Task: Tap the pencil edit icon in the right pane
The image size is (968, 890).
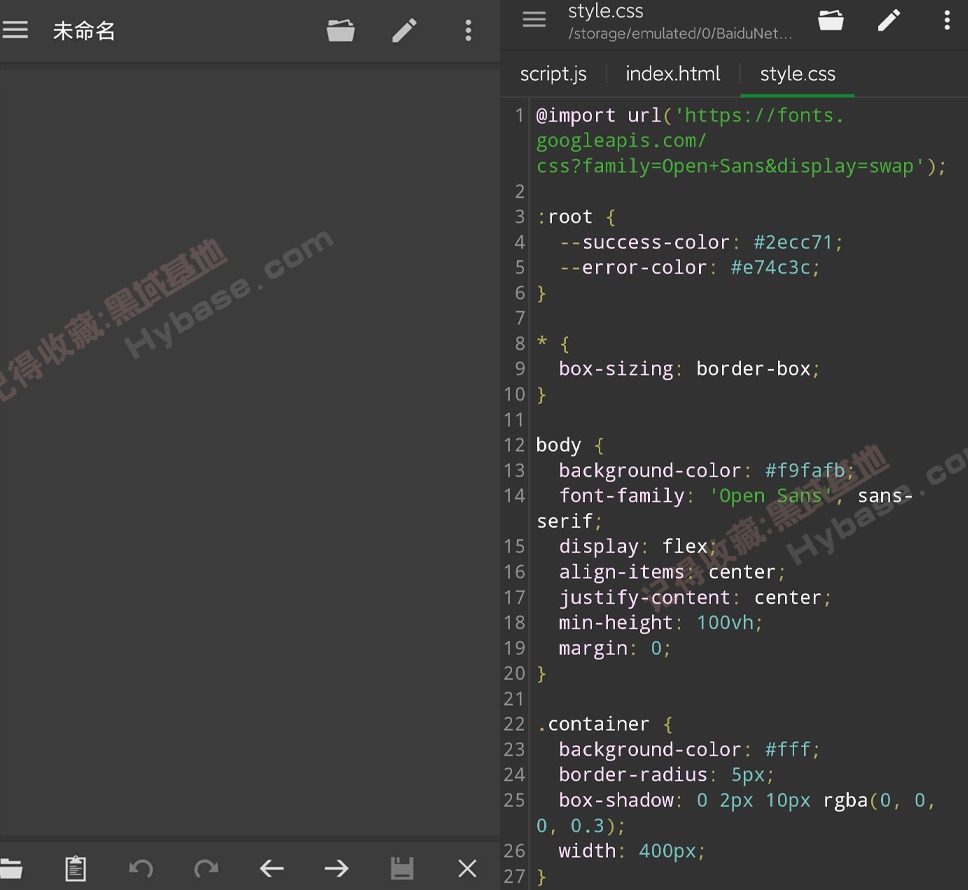Action: tap(889, 20)
